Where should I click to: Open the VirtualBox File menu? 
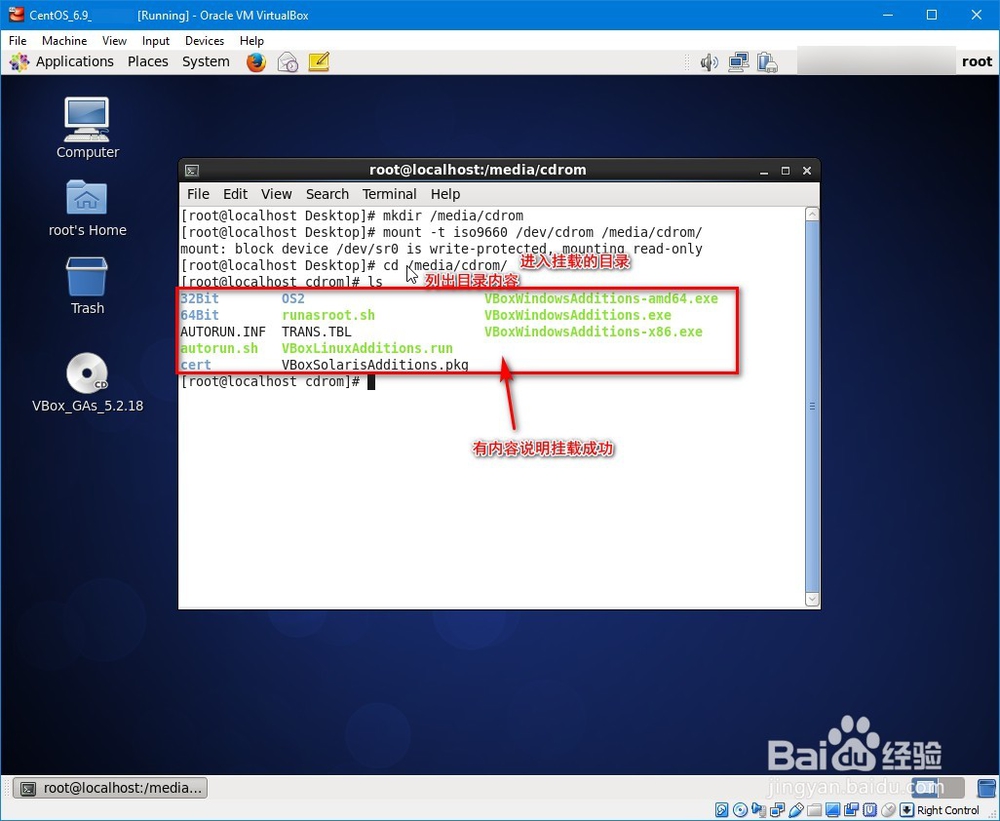pos(17,41)
